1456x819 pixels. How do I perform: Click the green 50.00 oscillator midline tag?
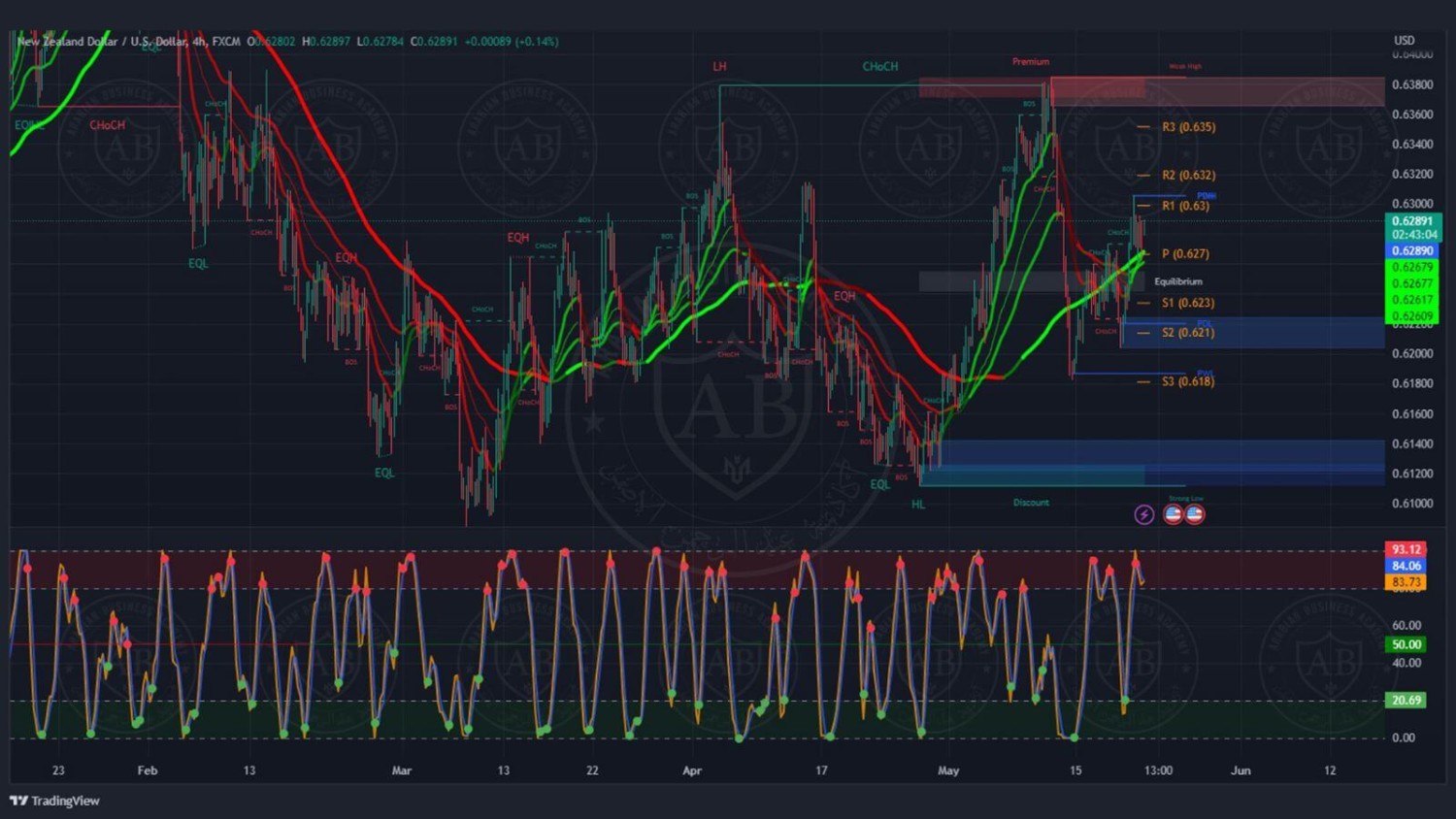(x=1406, y=644)
